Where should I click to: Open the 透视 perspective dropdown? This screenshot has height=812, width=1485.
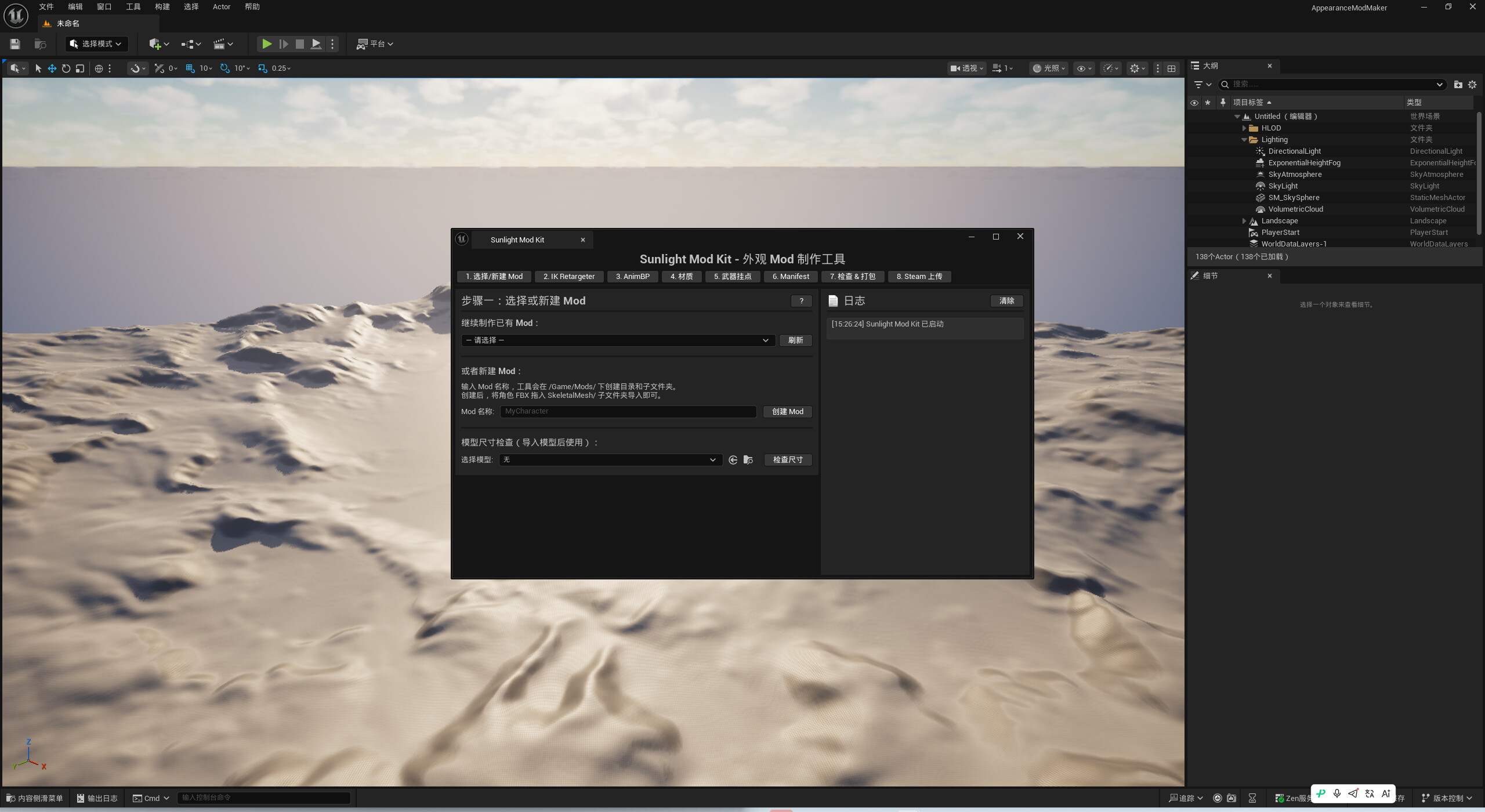click(x=966, y=68)
